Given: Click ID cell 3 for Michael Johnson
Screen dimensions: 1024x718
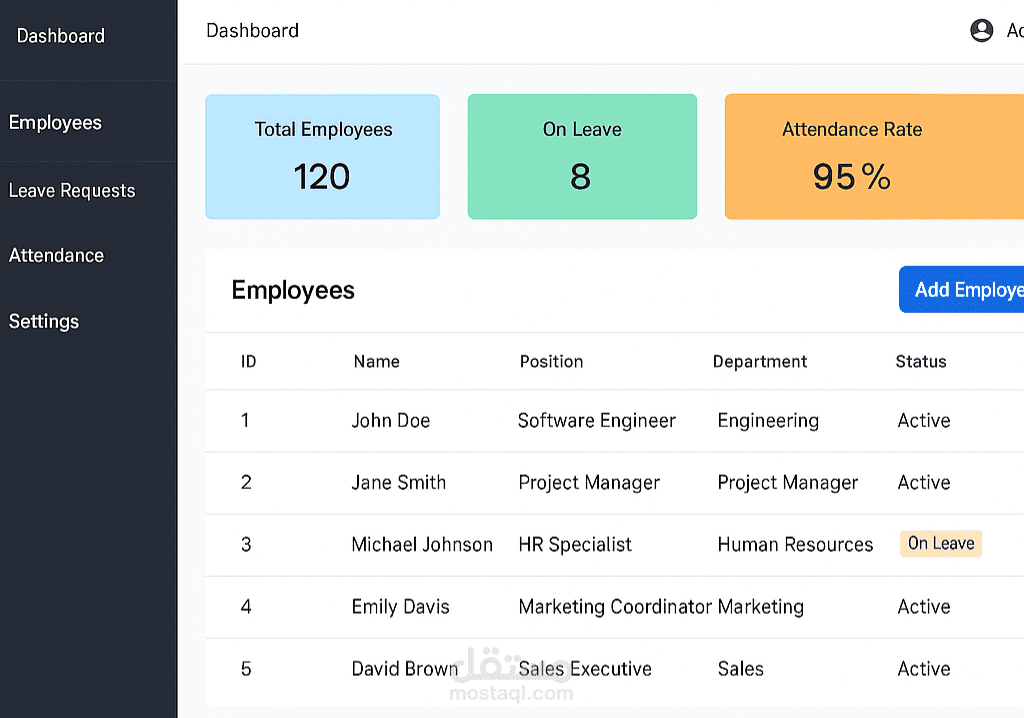Looking at the screenshot, I should point(246,545).
